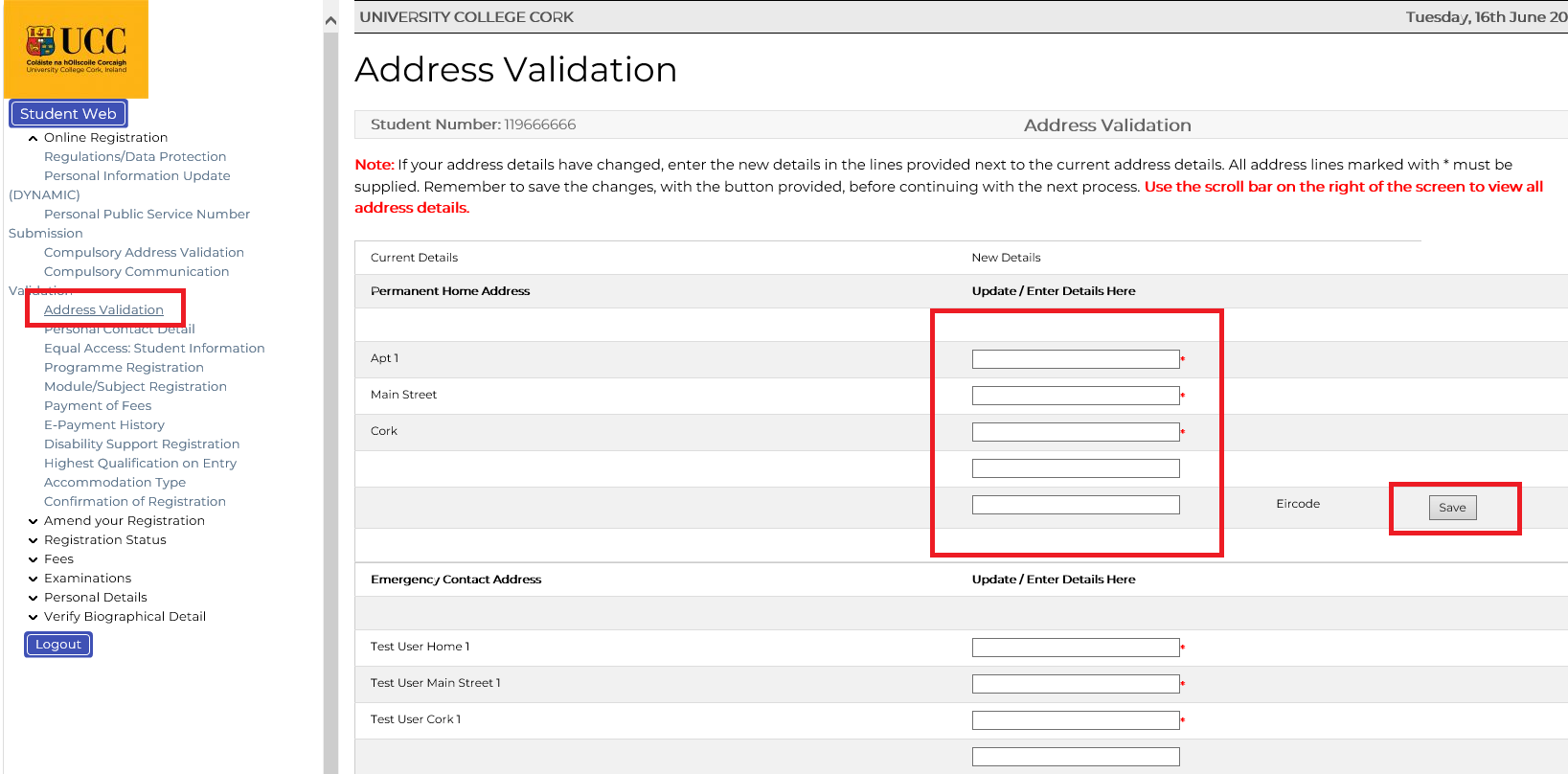Click the Logout button
The height and width of the screenshot is (774, 1568).
tap(58, 645)
